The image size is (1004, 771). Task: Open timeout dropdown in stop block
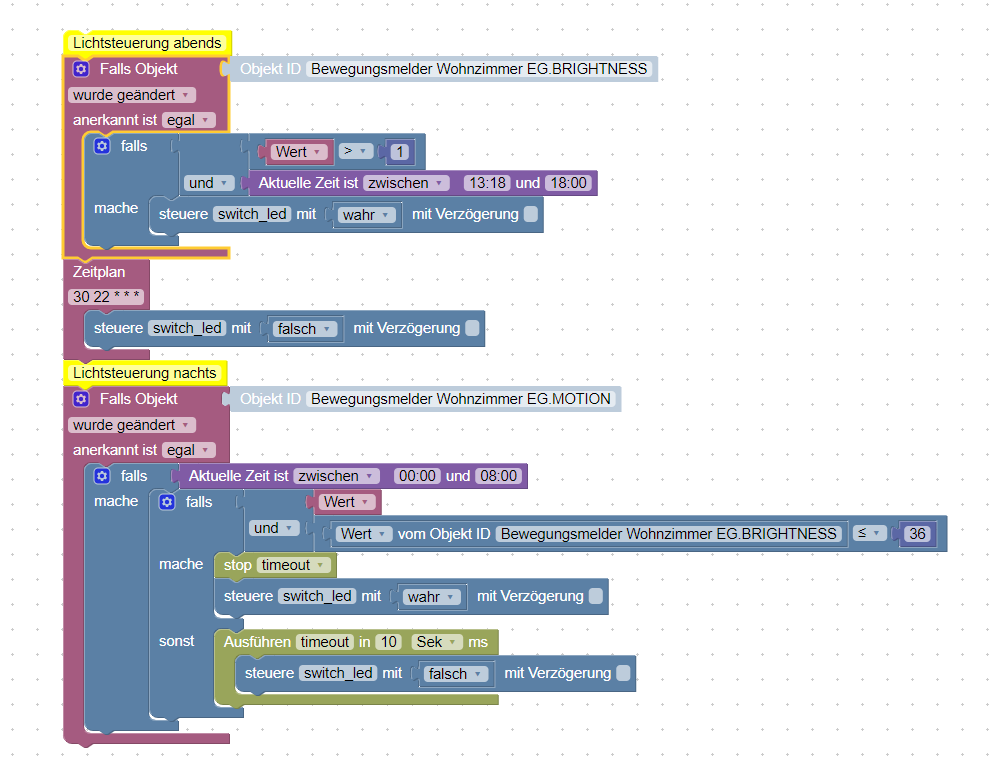[294, 565]
